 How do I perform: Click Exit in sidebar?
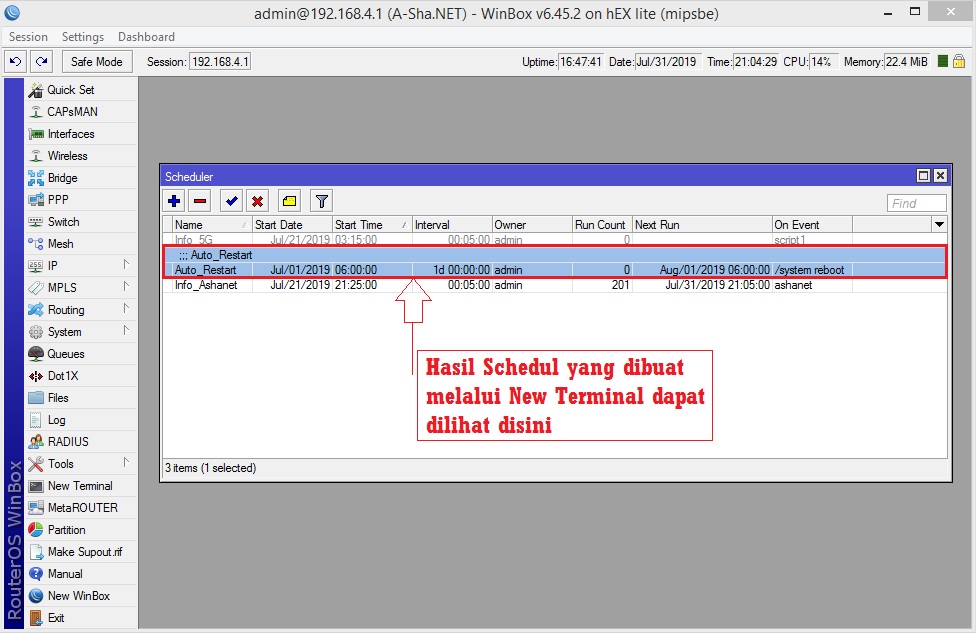pos(55,618)
